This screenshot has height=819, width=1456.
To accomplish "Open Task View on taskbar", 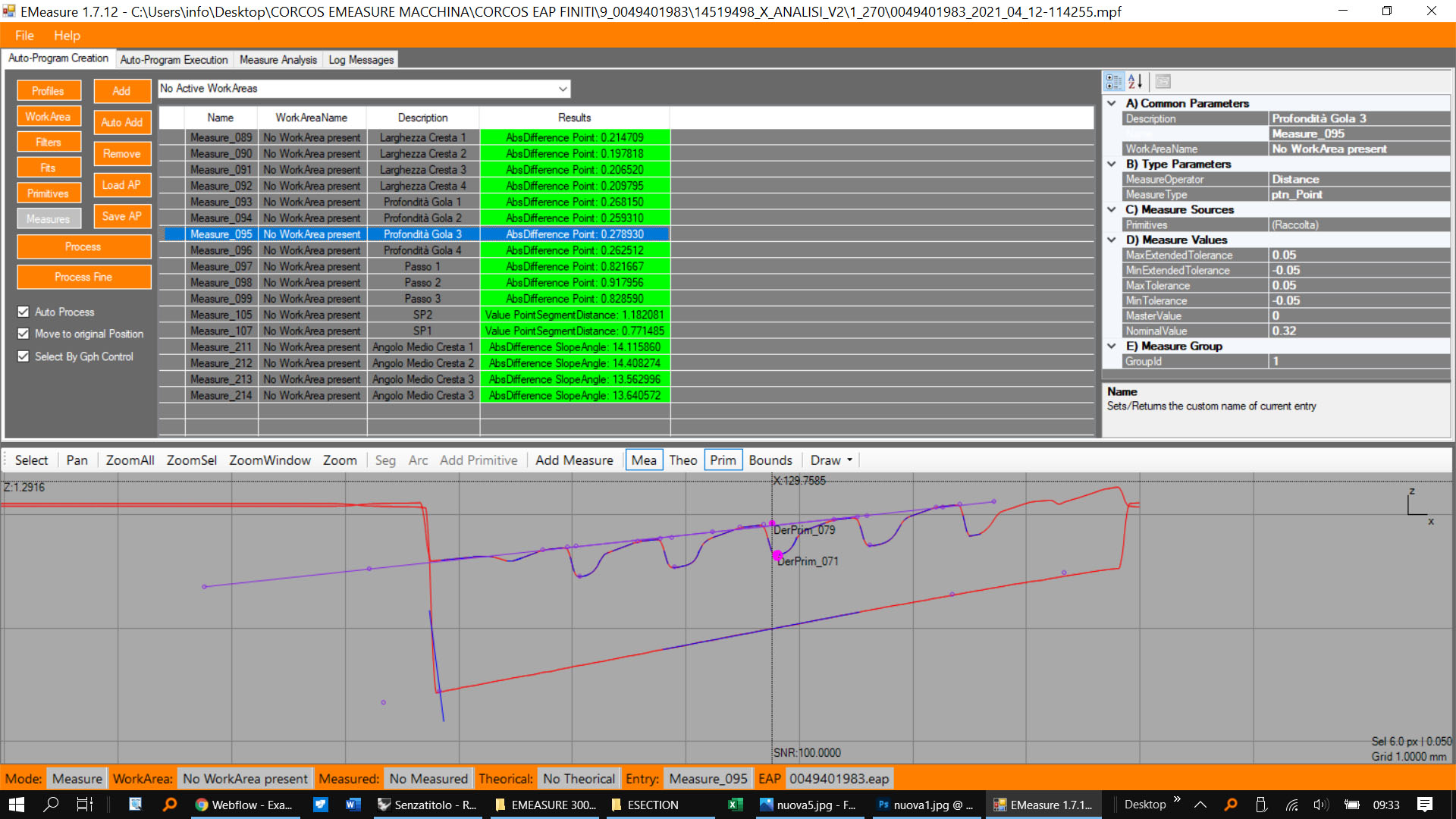I will (85, 805).
